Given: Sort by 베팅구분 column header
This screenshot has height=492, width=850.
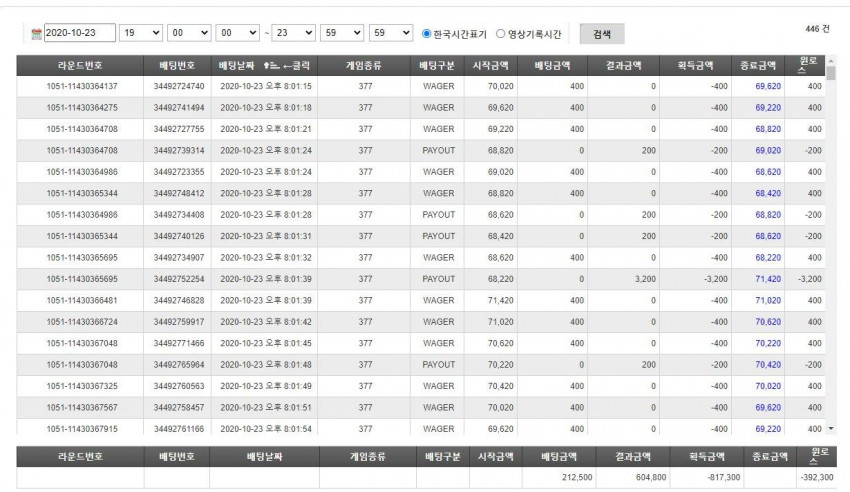Looking at the screenshot, I should [x=437, y=66].
